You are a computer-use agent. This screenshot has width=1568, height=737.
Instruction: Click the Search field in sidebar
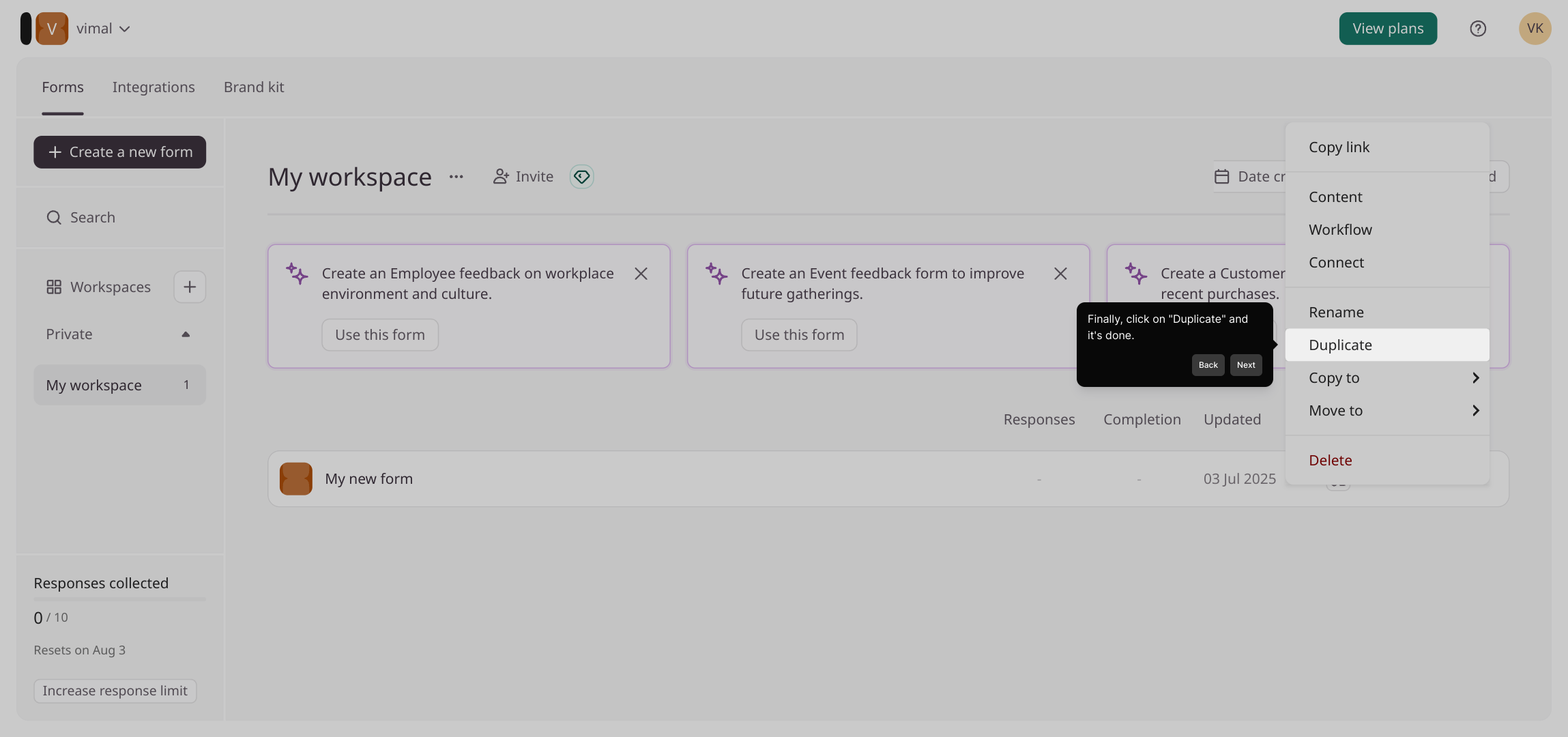(119, 218)
